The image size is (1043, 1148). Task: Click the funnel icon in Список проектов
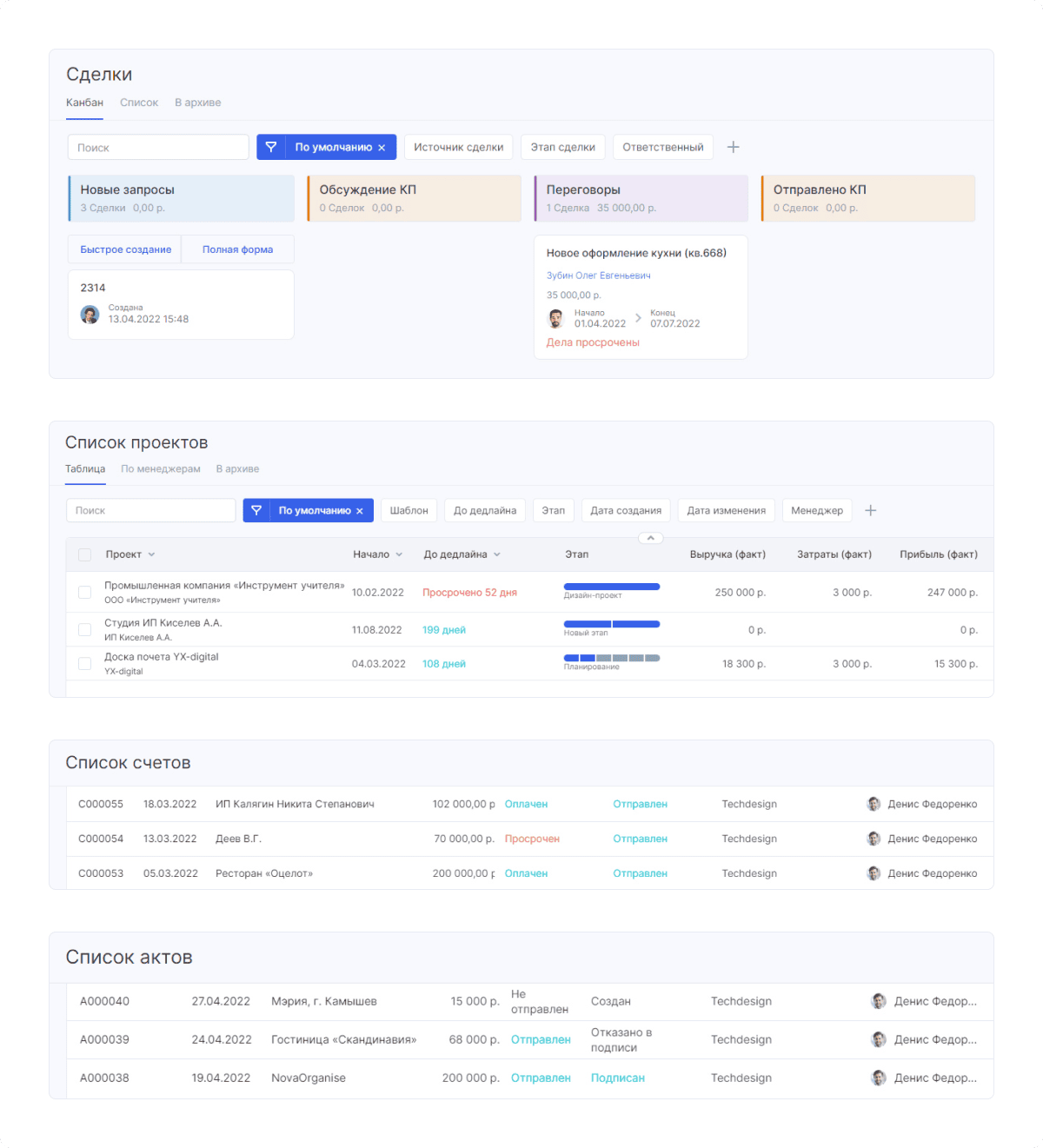pyautogui.click(x=256, y=511)
